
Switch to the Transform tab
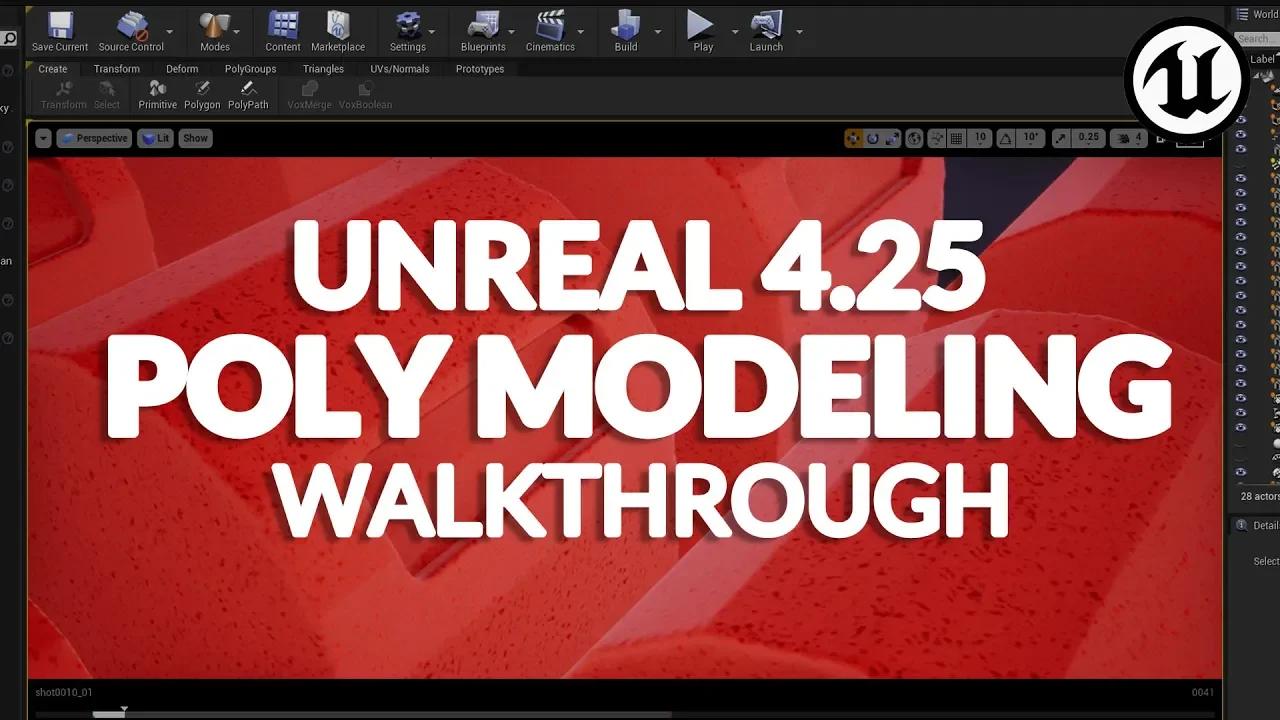coord(117,69)
